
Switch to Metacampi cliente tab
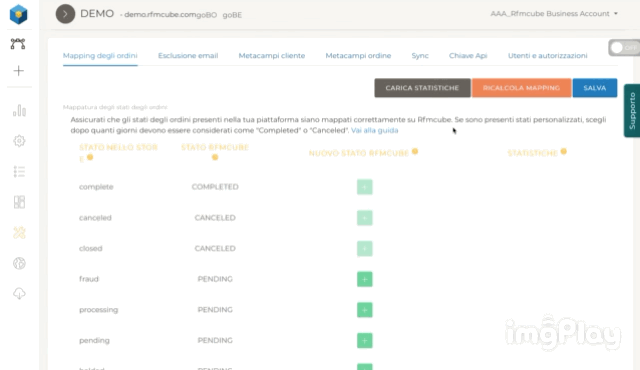(272, 55)
